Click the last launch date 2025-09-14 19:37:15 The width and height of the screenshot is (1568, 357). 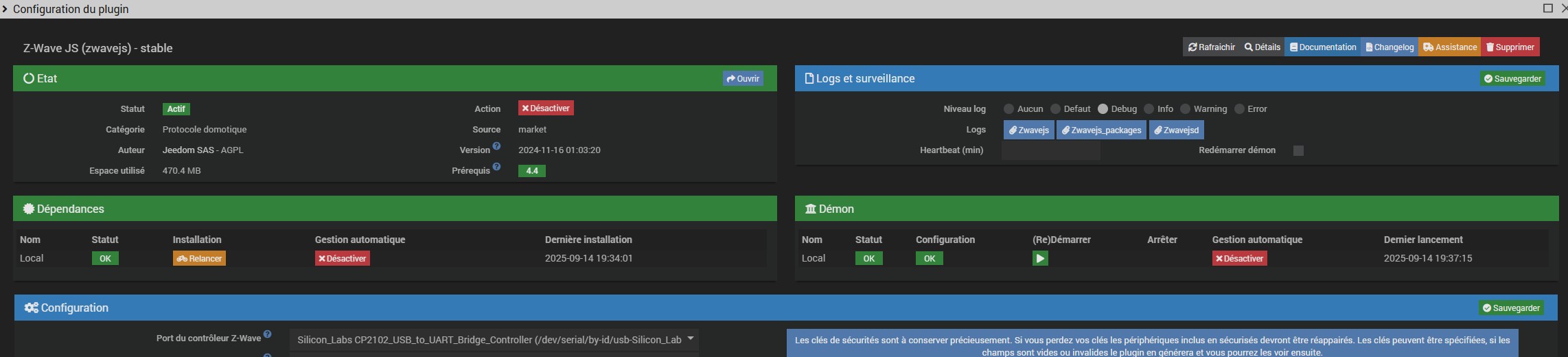point(1428,258)
